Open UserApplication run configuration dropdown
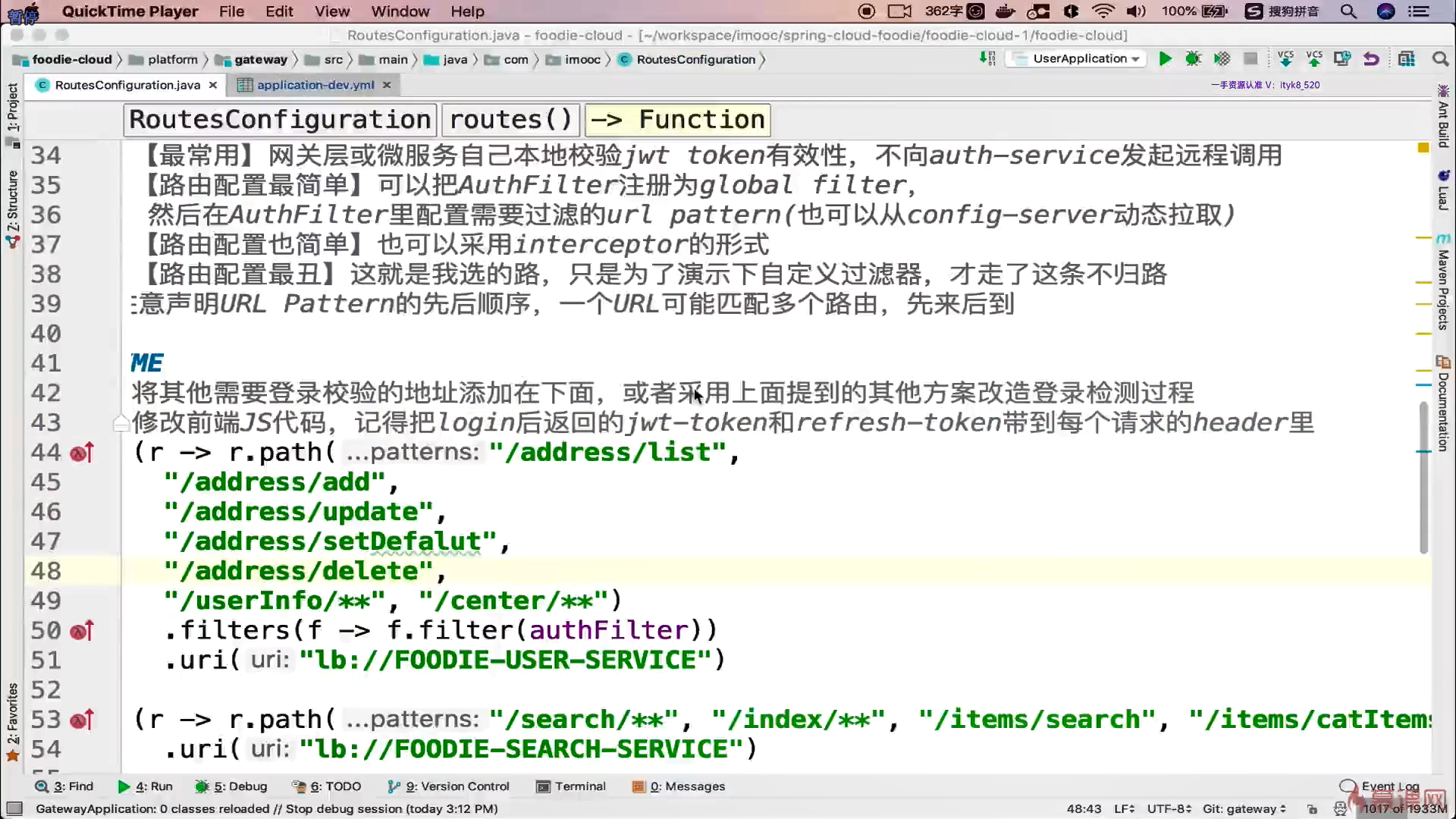Image resolution: width=1456 pixels, height=819 pixels. tap(1078, 59)
